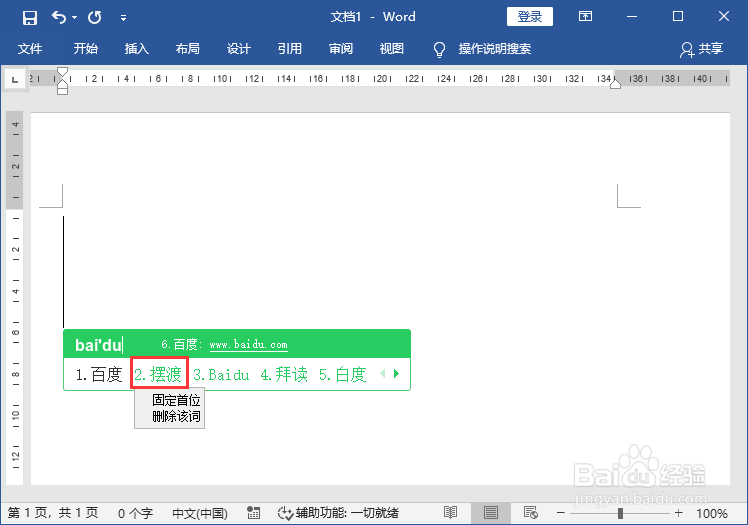The height and width of the screenshot is (525, 748).
Task: Go to the next candidate page arrow
Action: tap(396, 374)
